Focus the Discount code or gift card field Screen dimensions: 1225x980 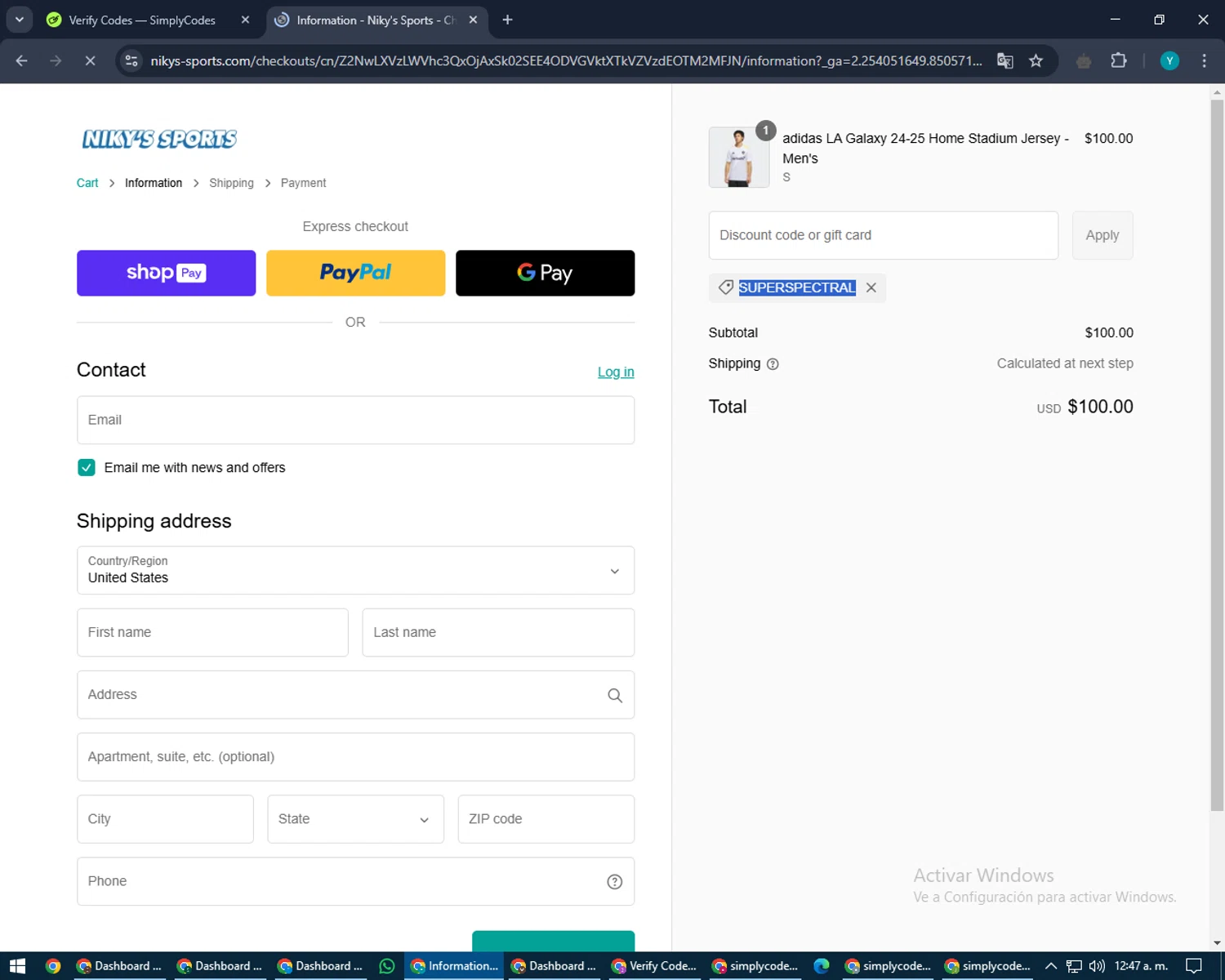pyautogui.click(x=883, y=235)
